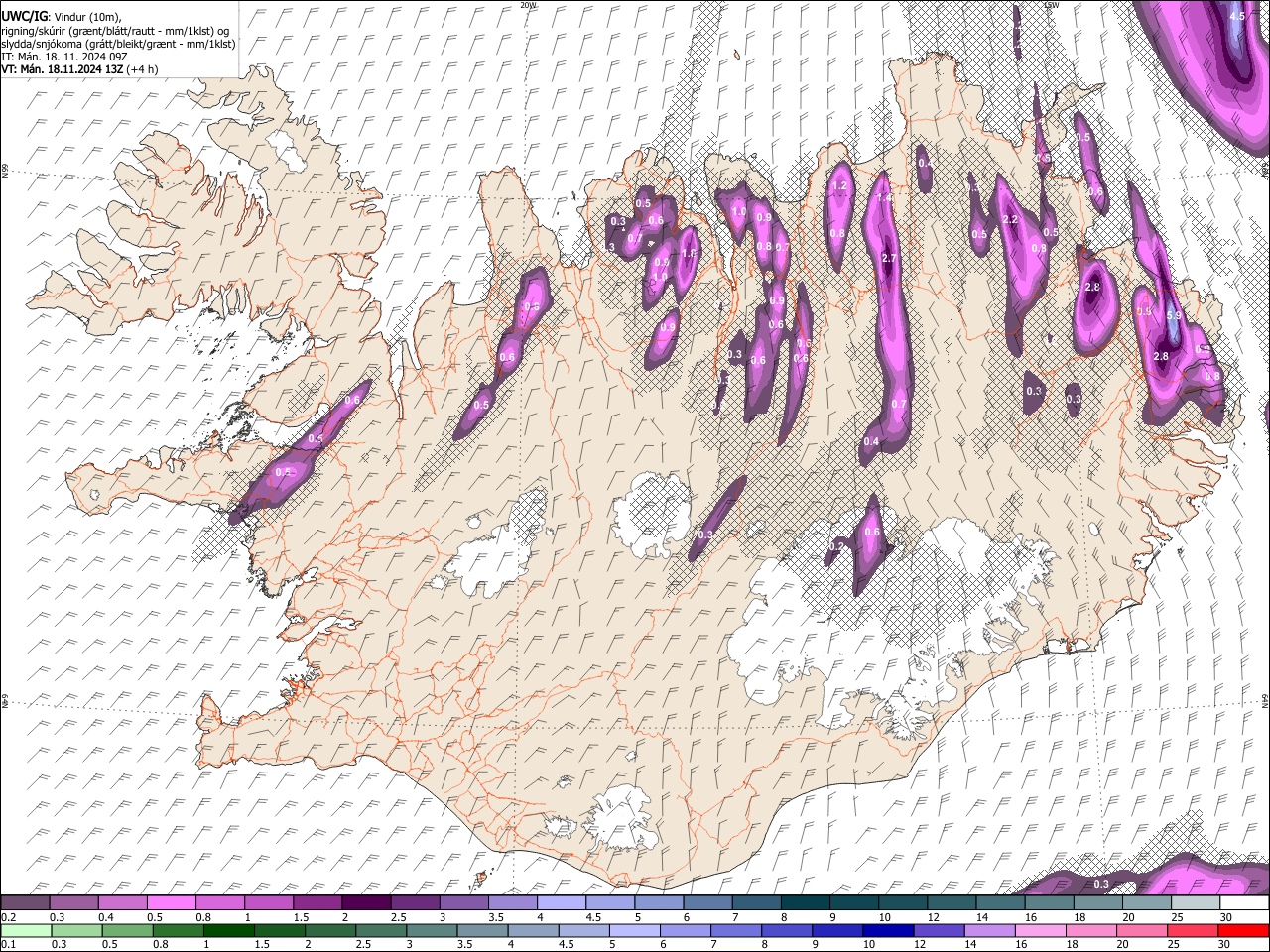The height and width of the screenshot is (952, 1270).
Task: Click the 20W meridian label at the top
Action: pos(528,5)
